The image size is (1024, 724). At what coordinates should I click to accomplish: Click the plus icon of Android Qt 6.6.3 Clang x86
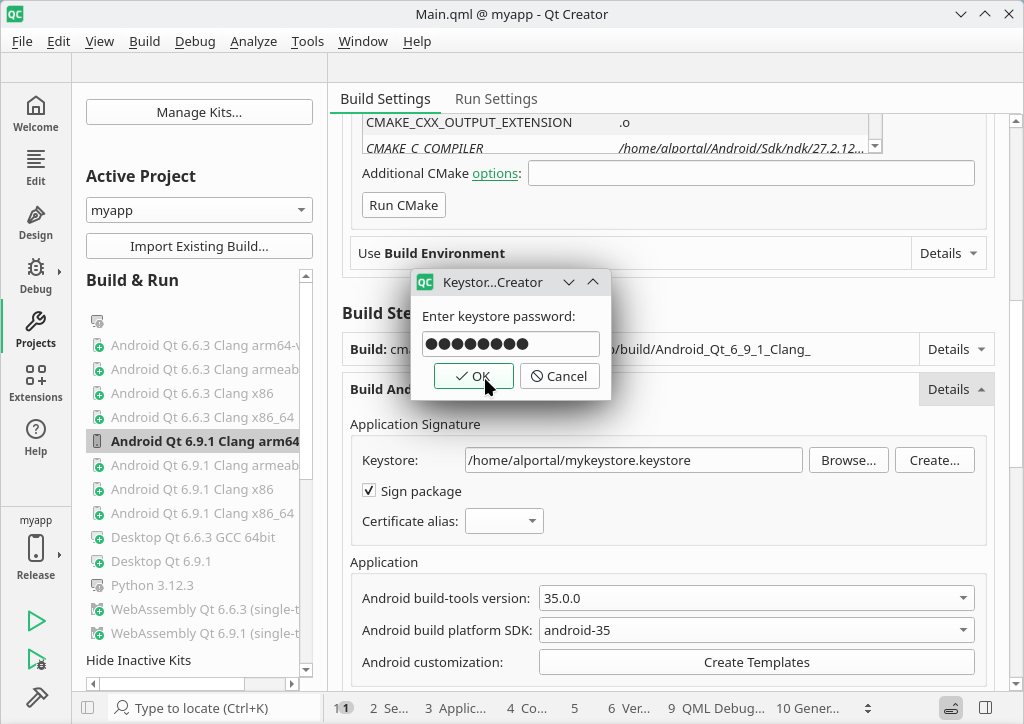tap(98, 394)
